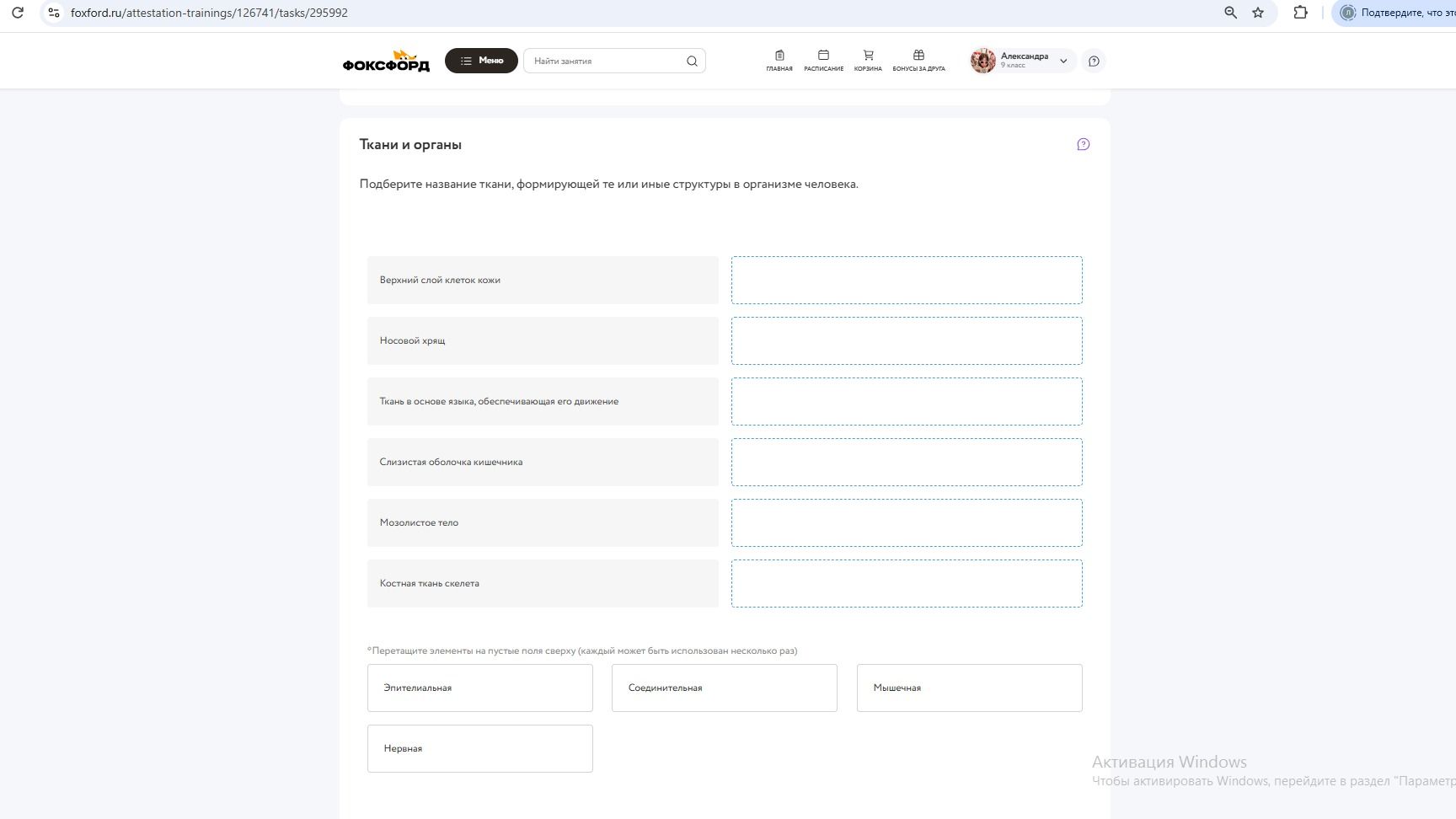Select the Мышечная answer tile
The height and width of the screenshot is (819, 1456).
(970, 688)
